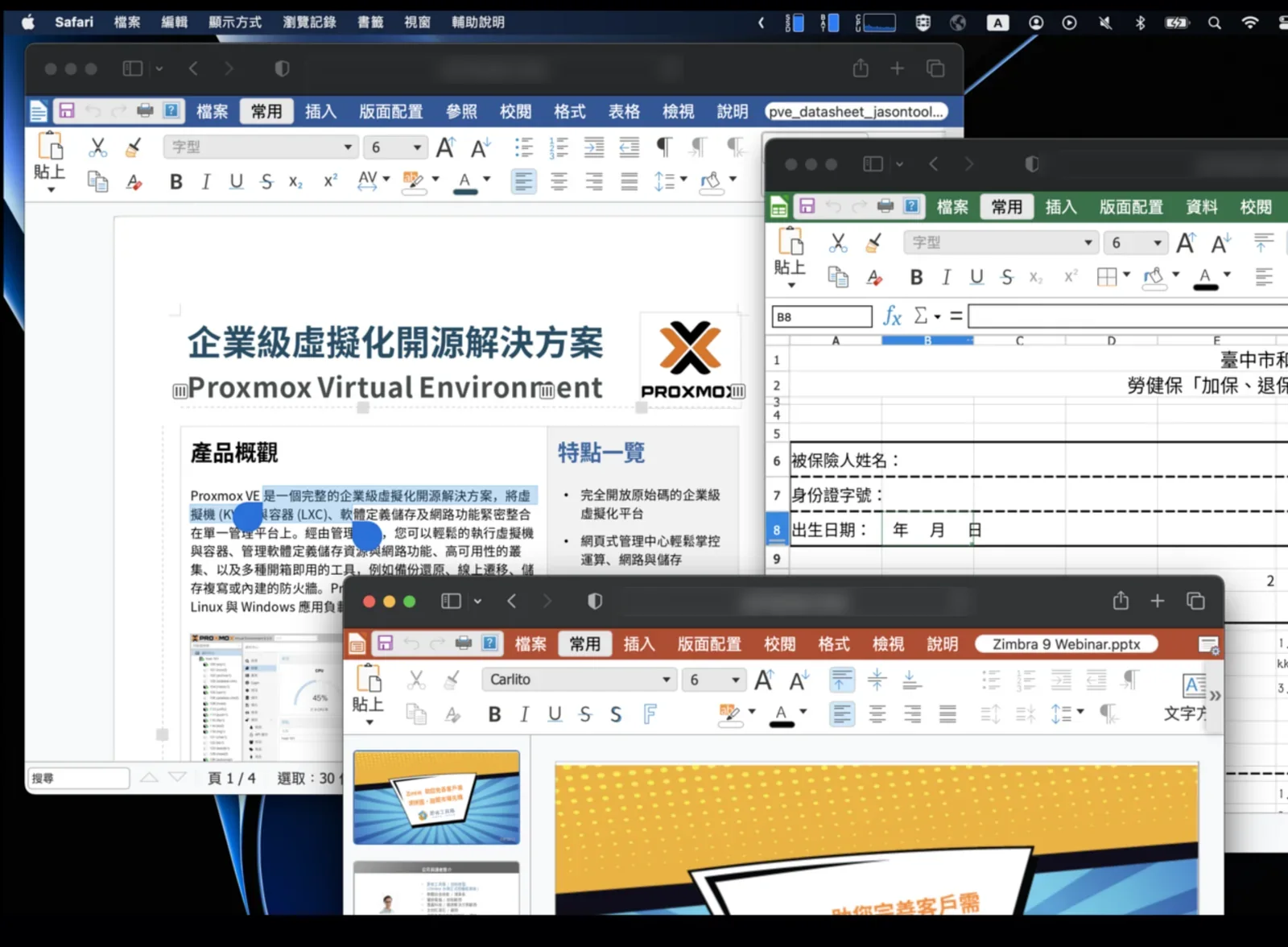Open font name dropdown in Writer
The height and width of the screenshot is (947, 1288).
click(348, 147)
